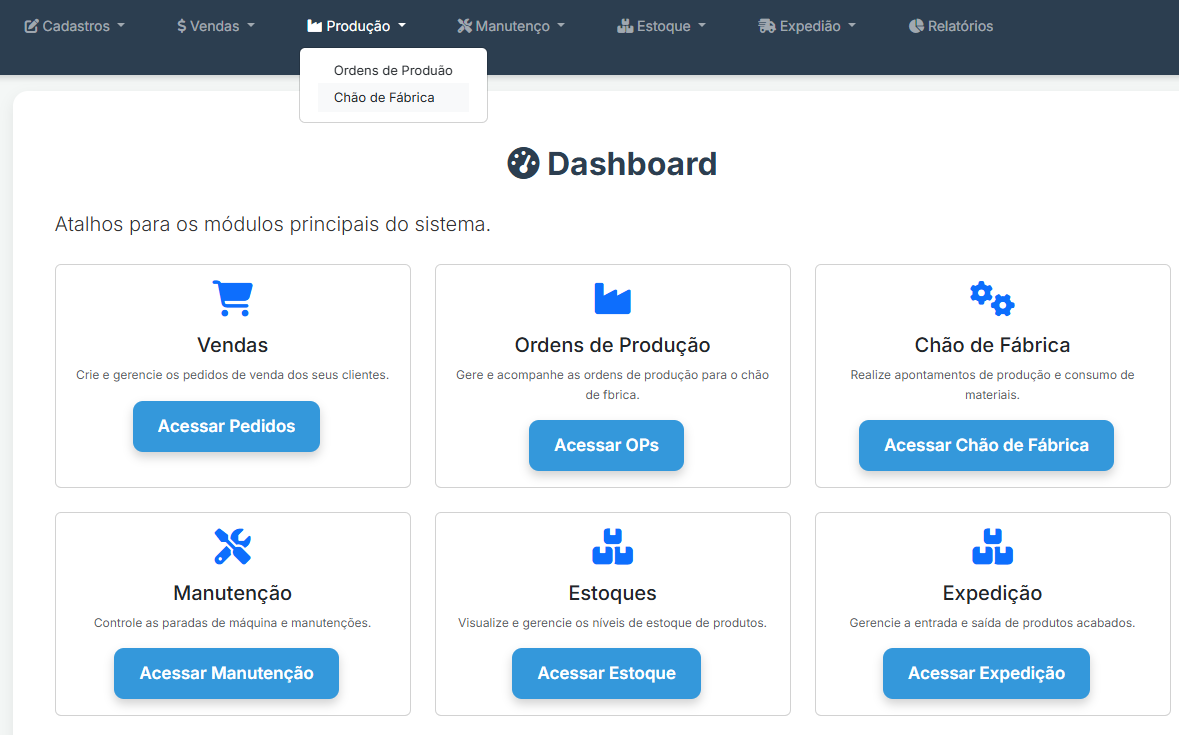Click the shopping cart icon in Vendas card

click(232, 298)
